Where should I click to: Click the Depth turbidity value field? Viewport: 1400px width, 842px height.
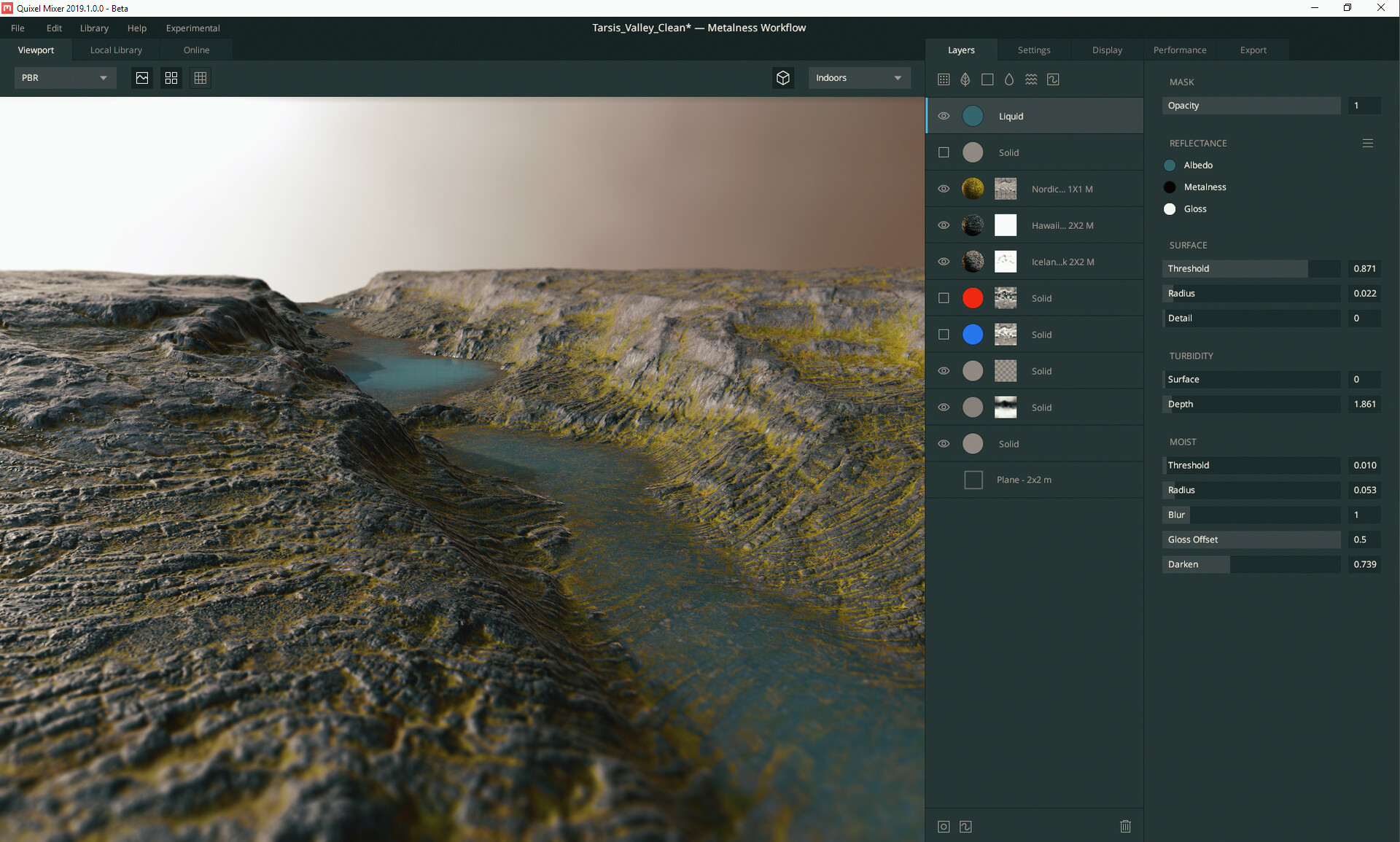pos(1364,404)
